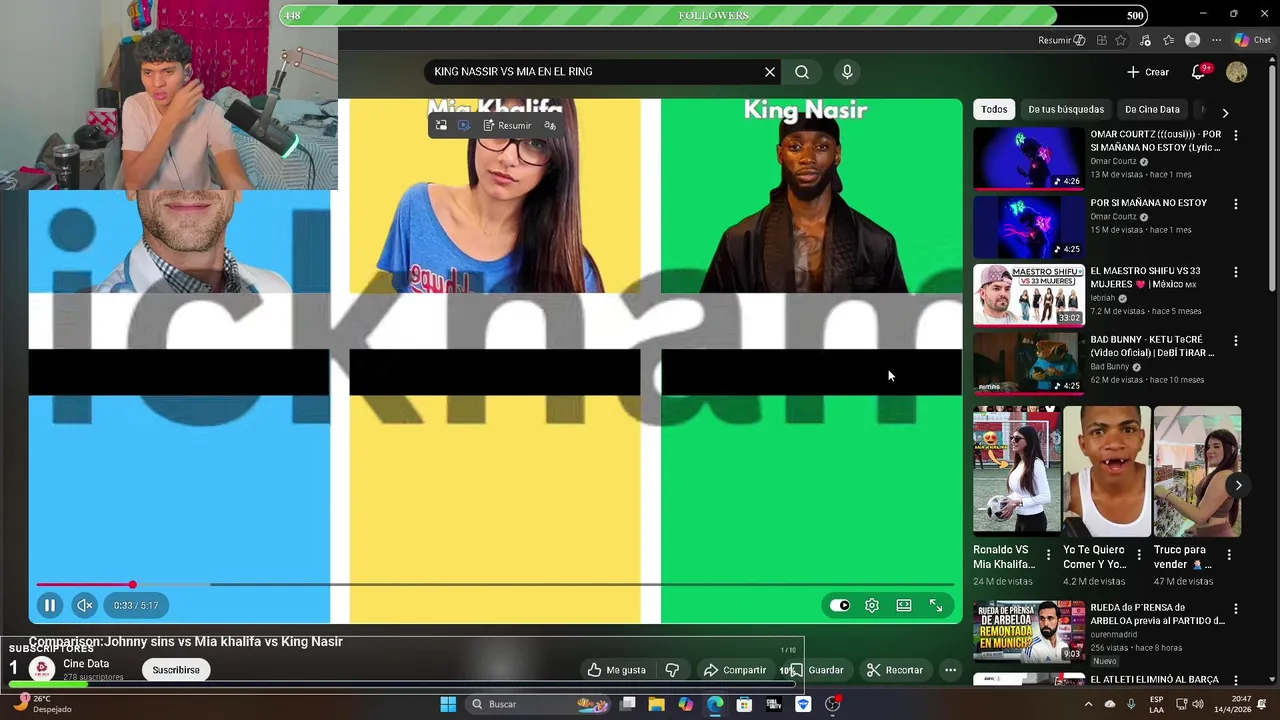Screen dimensions: 1280x720
Task: Open the Ronaldo VS Mia Khalifa short
Action: coord(1016,472)
